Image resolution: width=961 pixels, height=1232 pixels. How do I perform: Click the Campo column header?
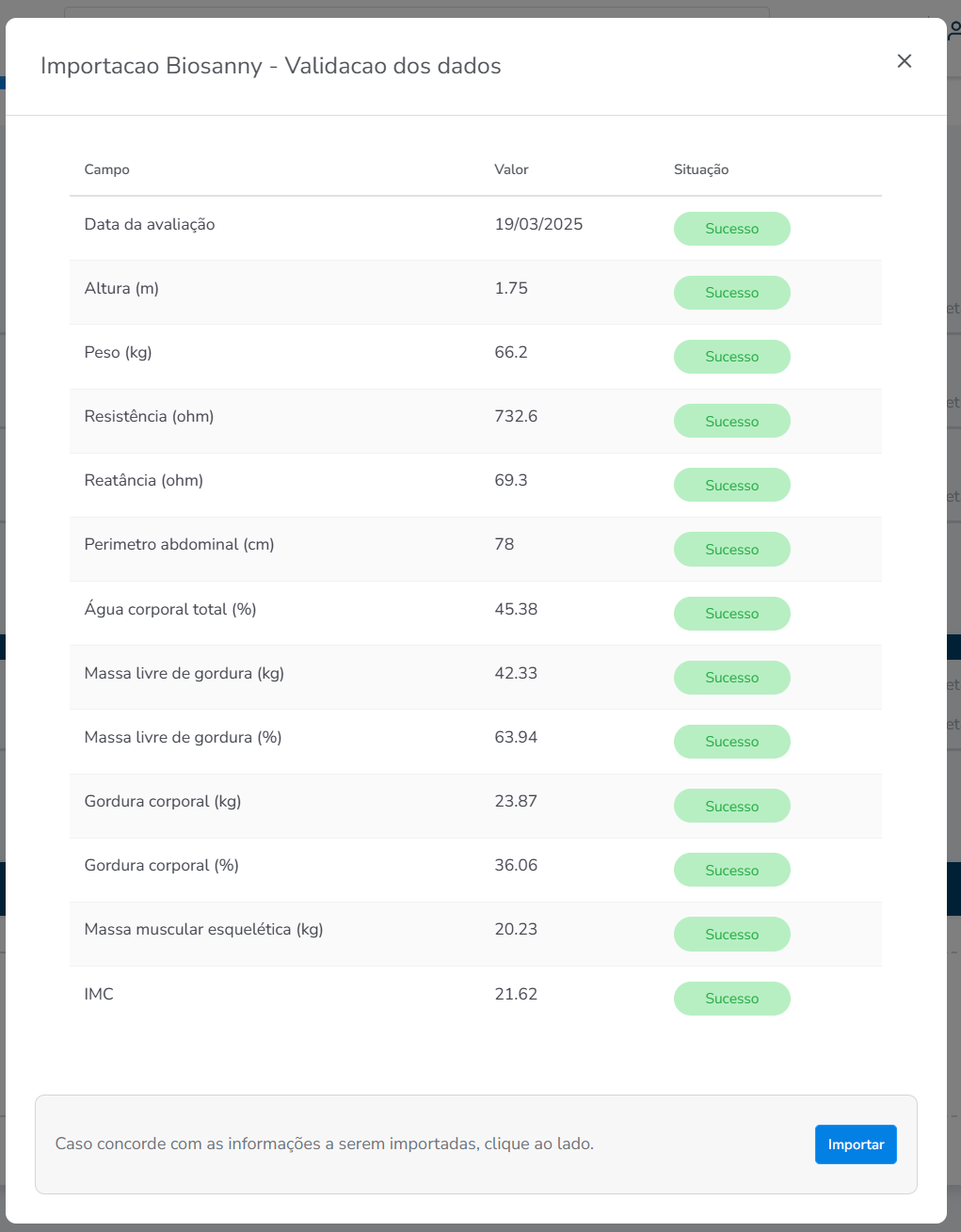107,169
